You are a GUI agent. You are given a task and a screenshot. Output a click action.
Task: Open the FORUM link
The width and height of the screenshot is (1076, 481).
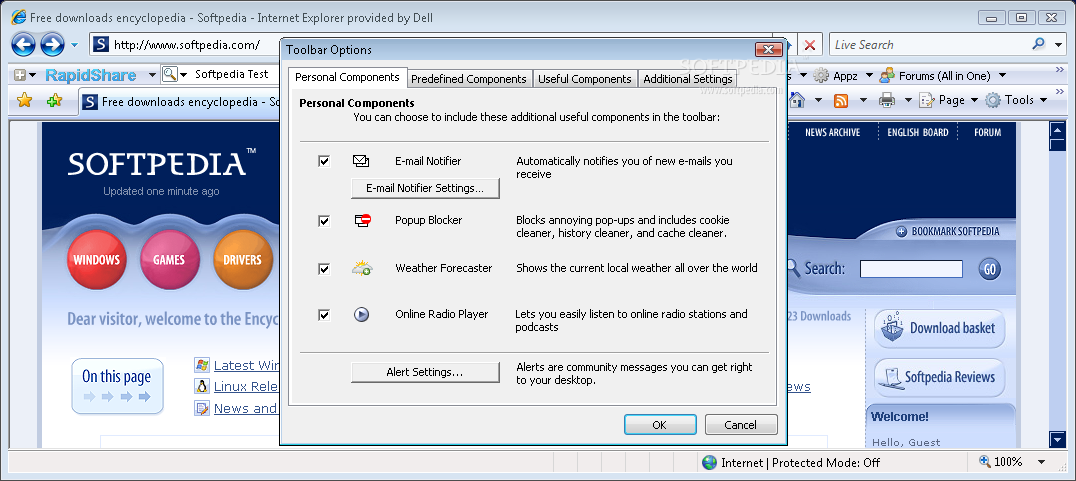coord(987,132)
